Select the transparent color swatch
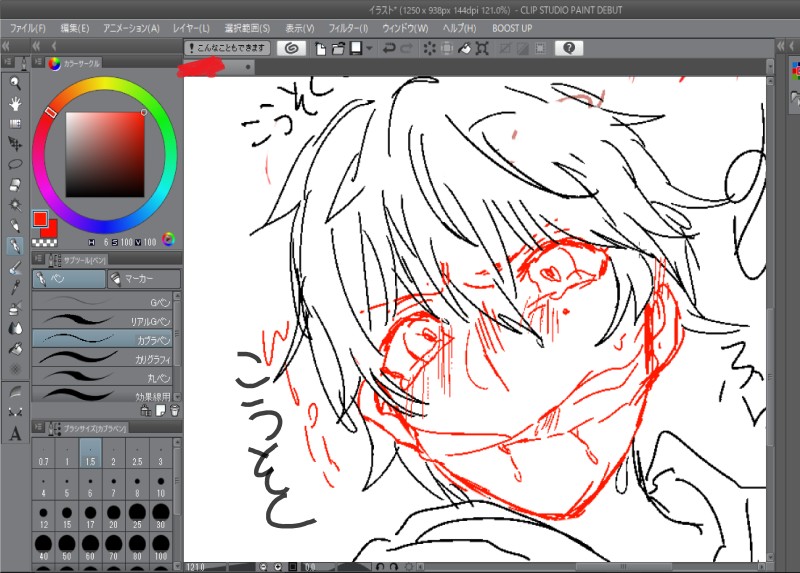 pos(44,243)
